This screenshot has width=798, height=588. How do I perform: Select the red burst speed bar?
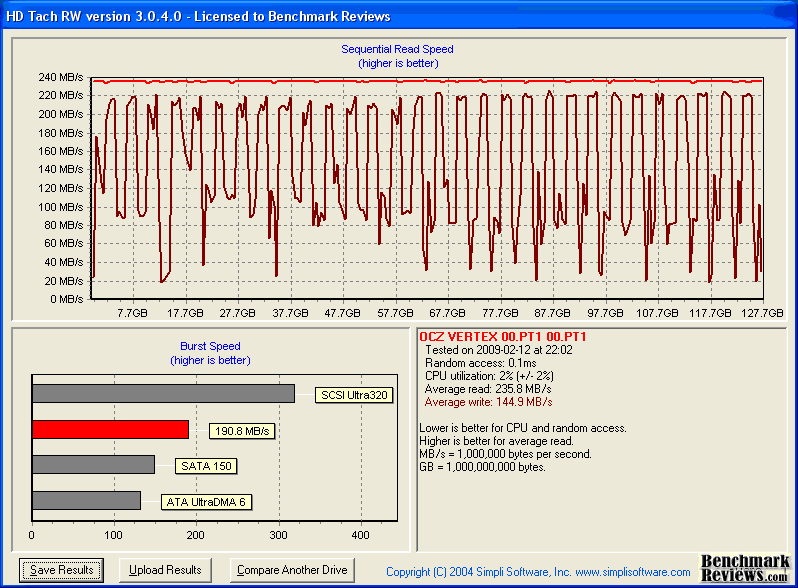pos(110,430)
